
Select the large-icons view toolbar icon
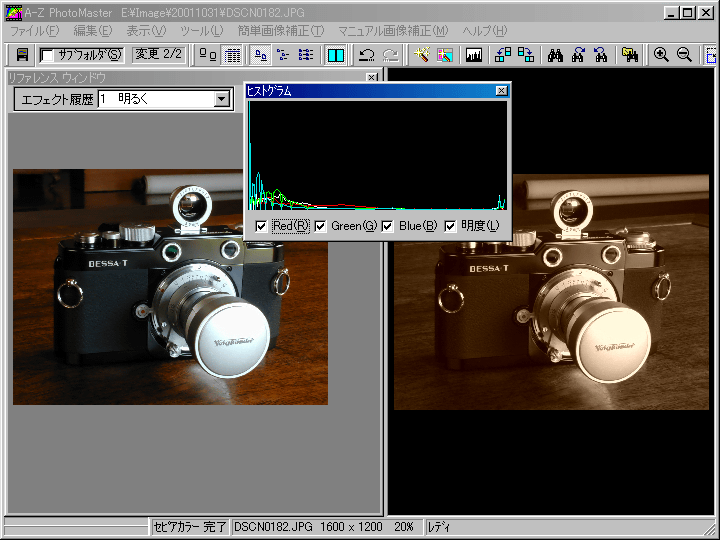208,55
